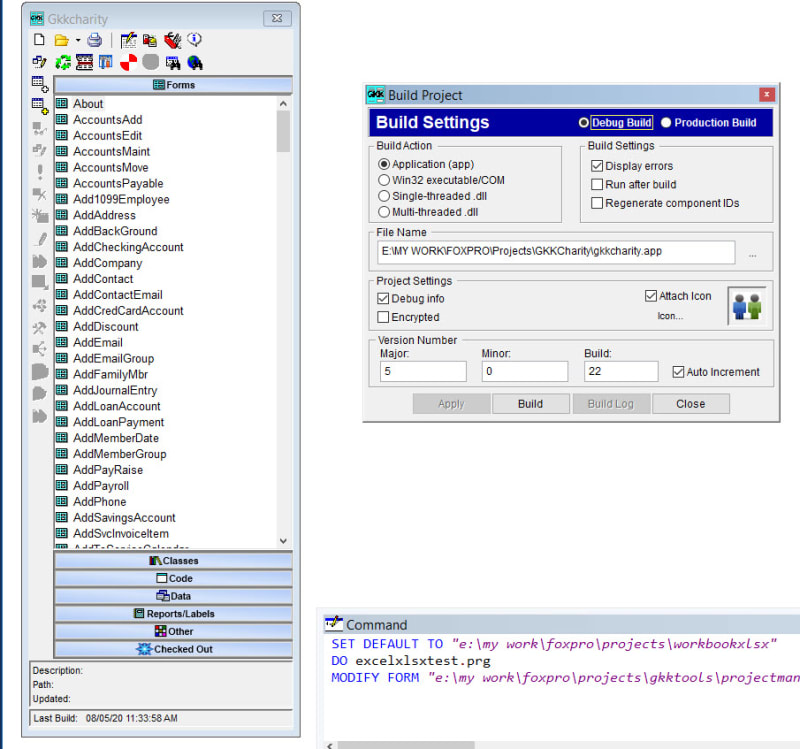Screen dimensions: 800x749
Task: Select the AccountsPayable form
Action: click(x=118, y=183)
